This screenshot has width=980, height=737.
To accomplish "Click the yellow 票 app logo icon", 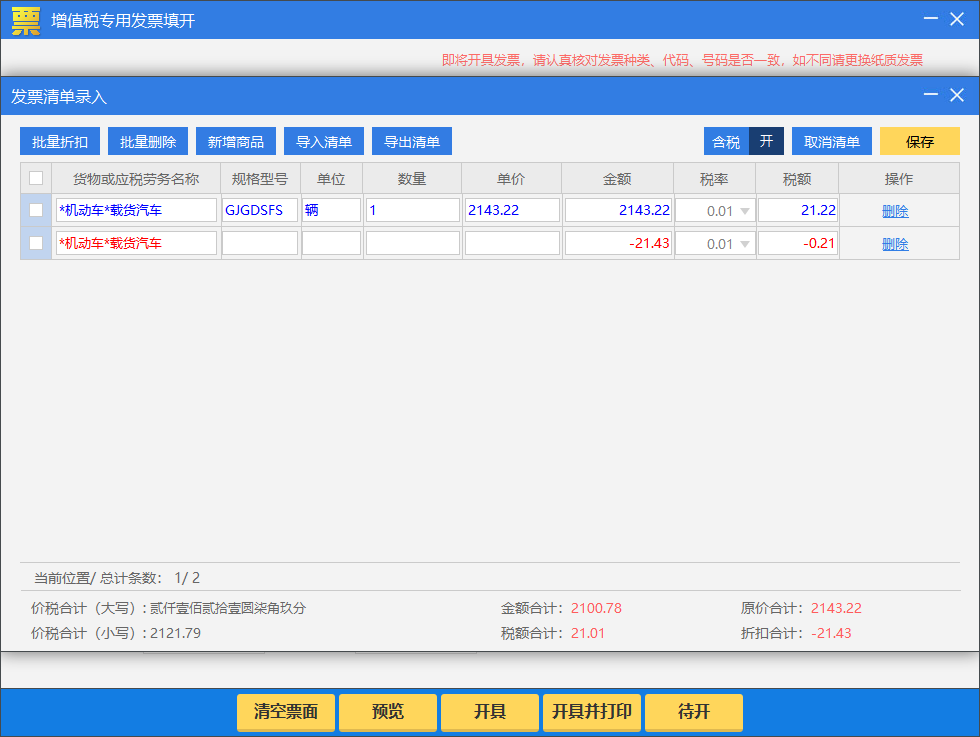I will pyautogui.click(x=26, y=20).
